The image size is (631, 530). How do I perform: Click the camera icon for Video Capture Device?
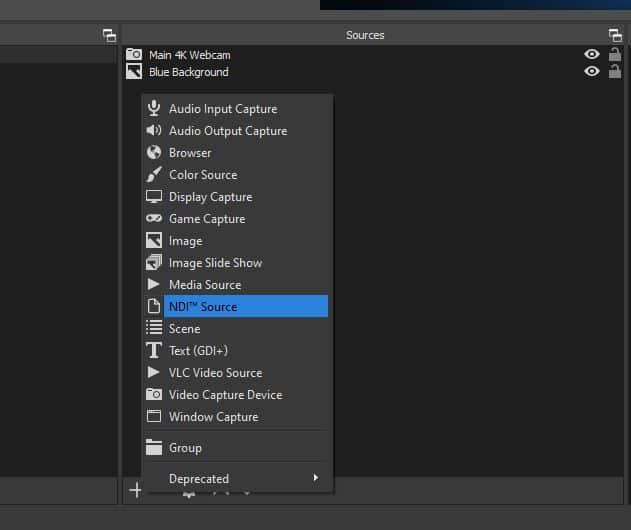[154, 394]
